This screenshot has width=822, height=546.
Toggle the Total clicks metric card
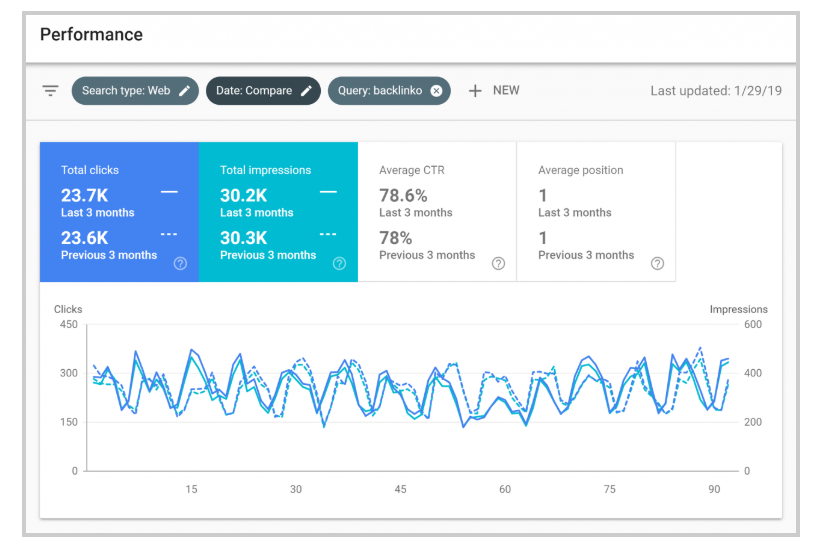tap(120, 212)
